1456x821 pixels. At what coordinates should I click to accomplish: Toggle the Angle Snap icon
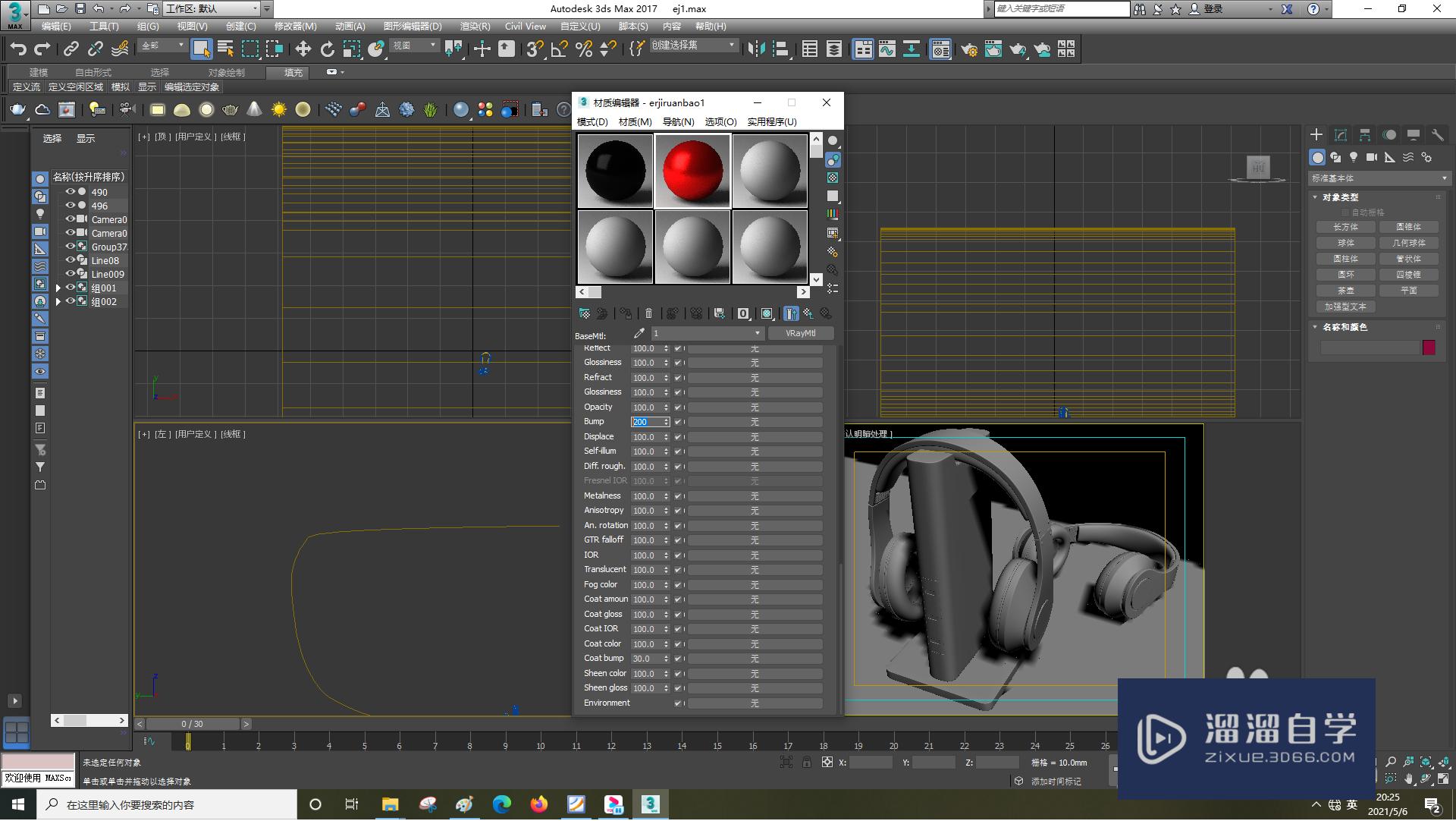click(559, 49)
